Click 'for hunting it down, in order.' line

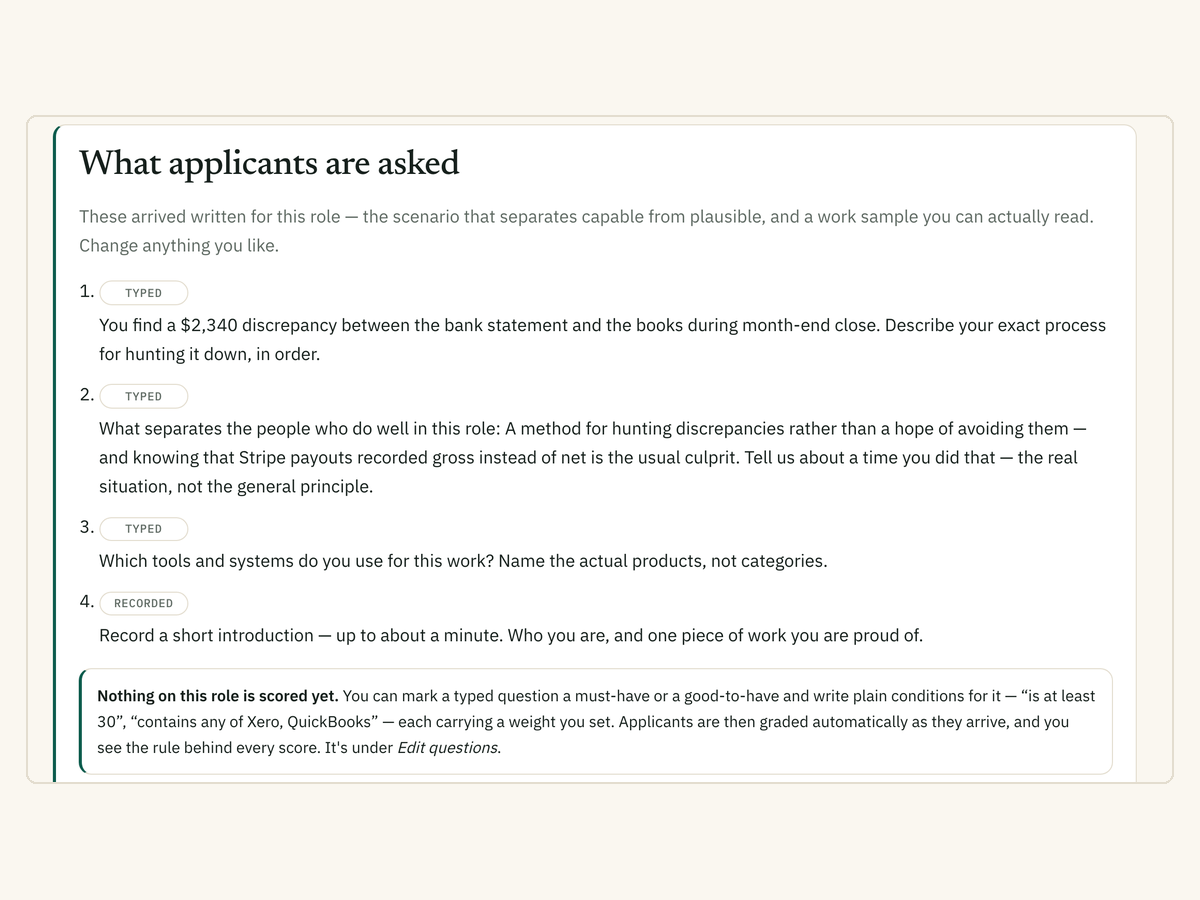[x=209, y=354]
